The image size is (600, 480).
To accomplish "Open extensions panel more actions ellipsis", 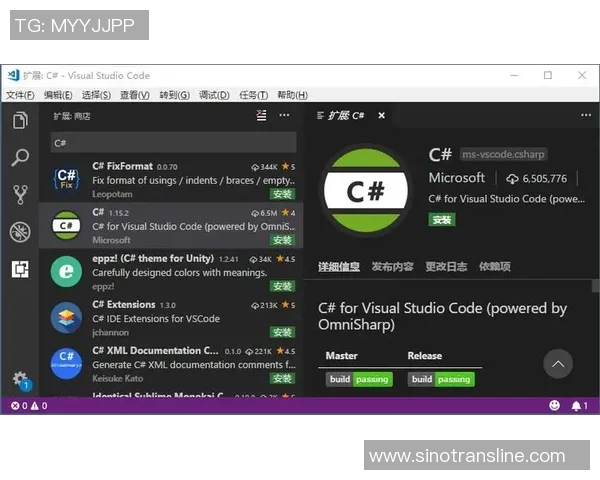I will [284, 115].
